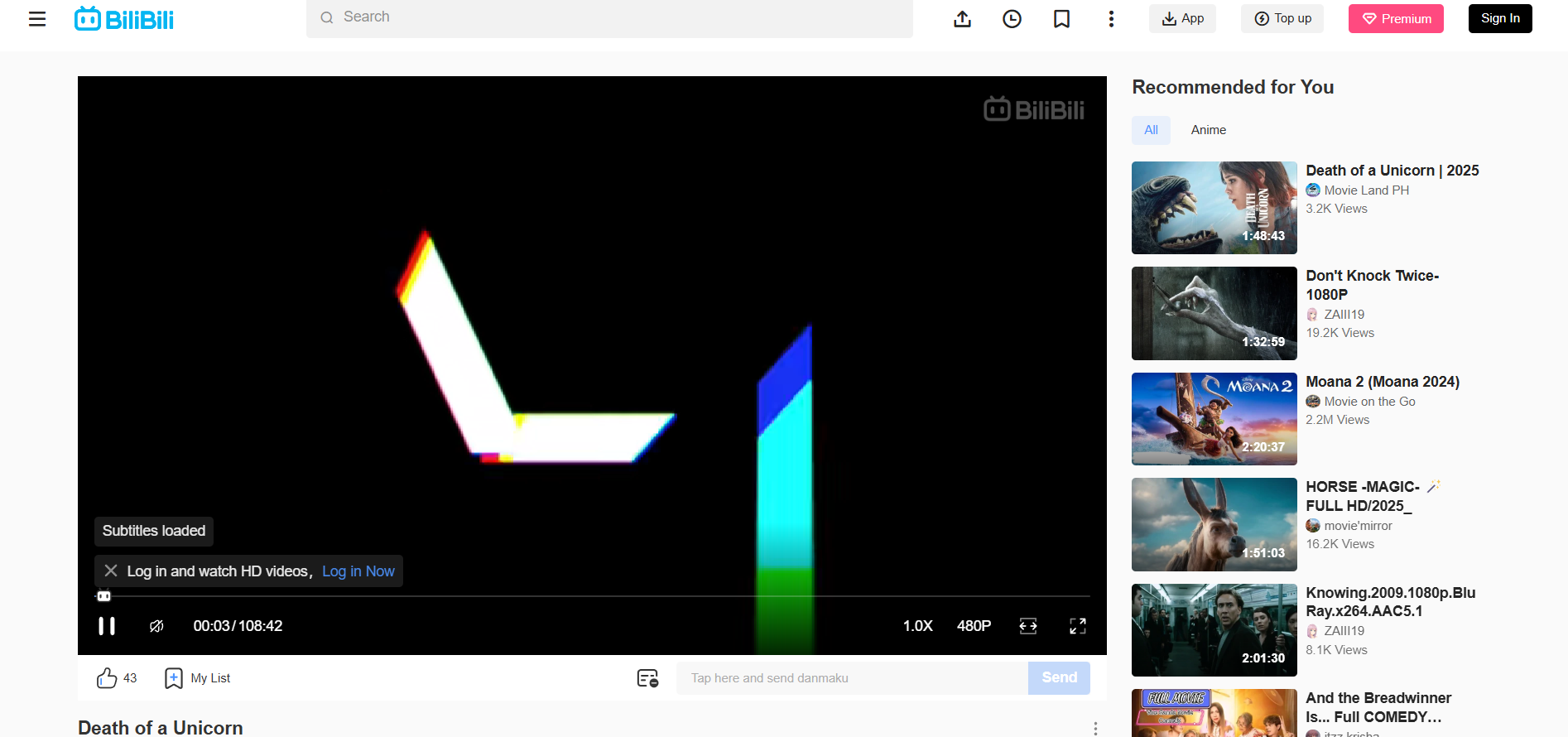Image resolution: width=1568 pixels, height=737 pixels.
Task: Open danmaku list settings icon
Action: tap(647, 678)
